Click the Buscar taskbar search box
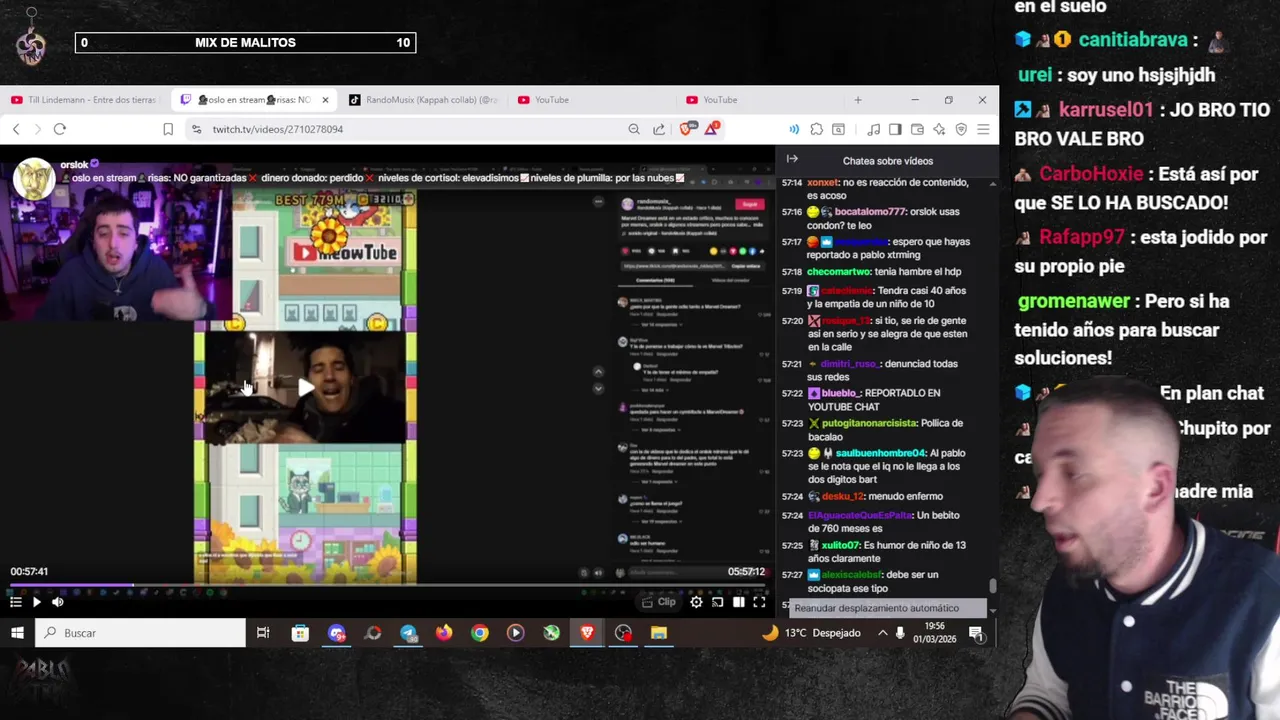The height and width of the screenshot is (720, 1280). (141, 633)
